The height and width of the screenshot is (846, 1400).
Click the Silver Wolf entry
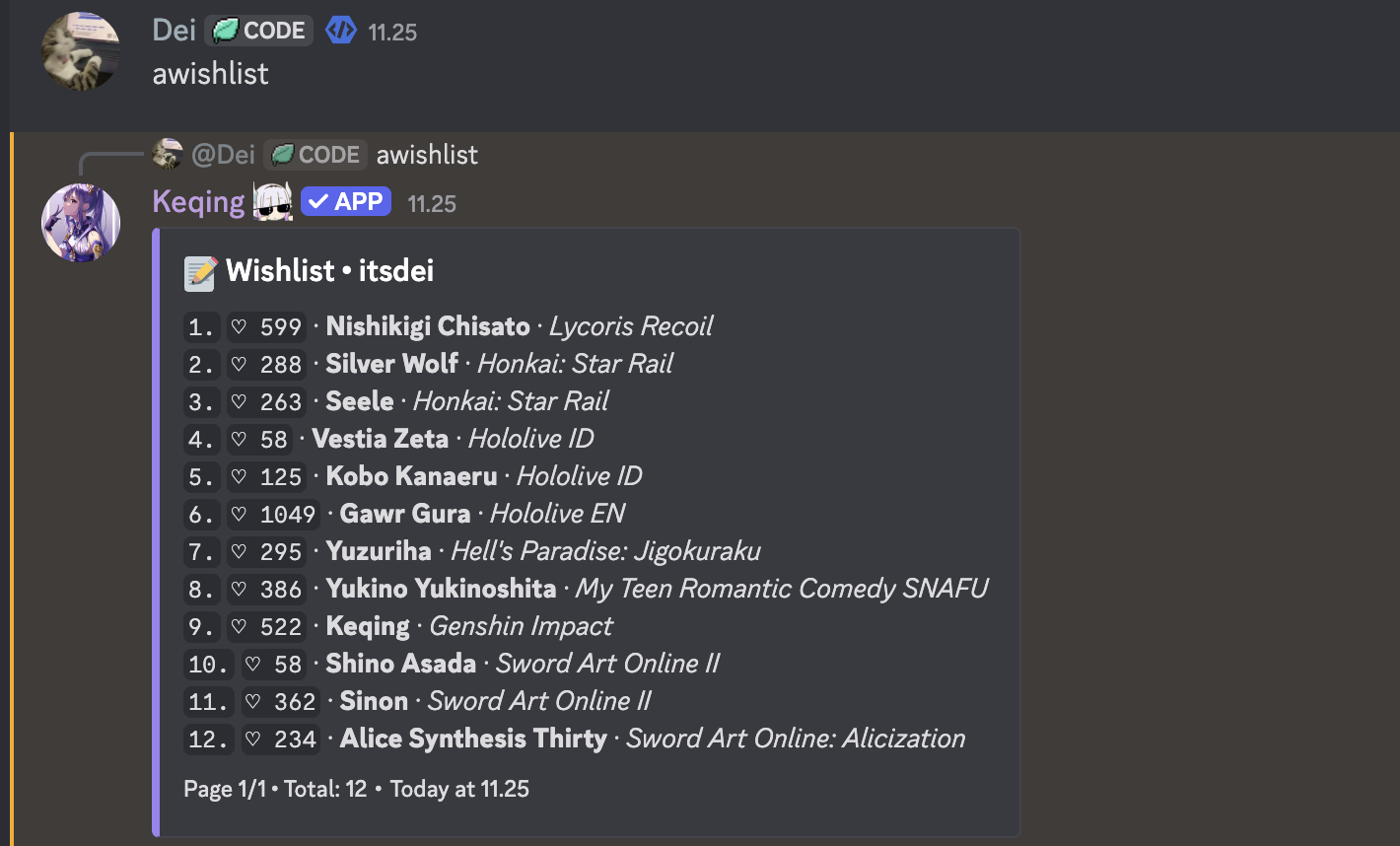(391, 364)
